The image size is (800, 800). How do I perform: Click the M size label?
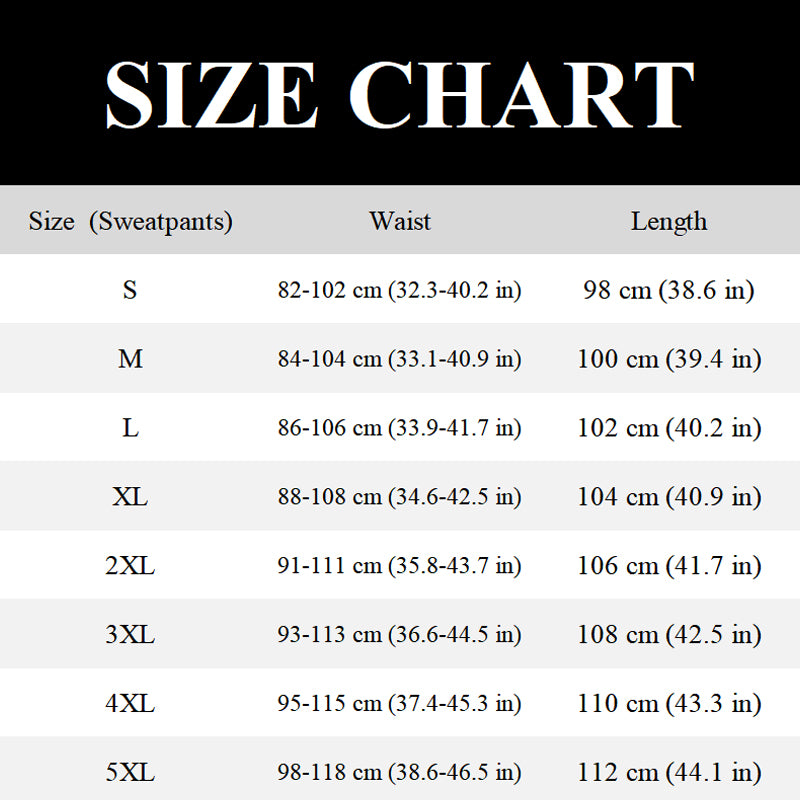coord(130,359)
